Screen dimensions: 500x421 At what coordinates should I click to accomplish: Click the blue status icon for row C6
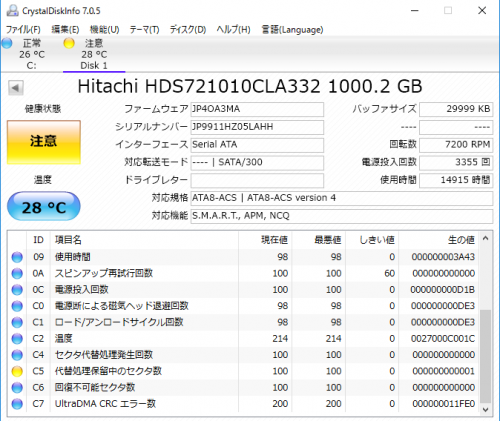click(x=17, y=388)
